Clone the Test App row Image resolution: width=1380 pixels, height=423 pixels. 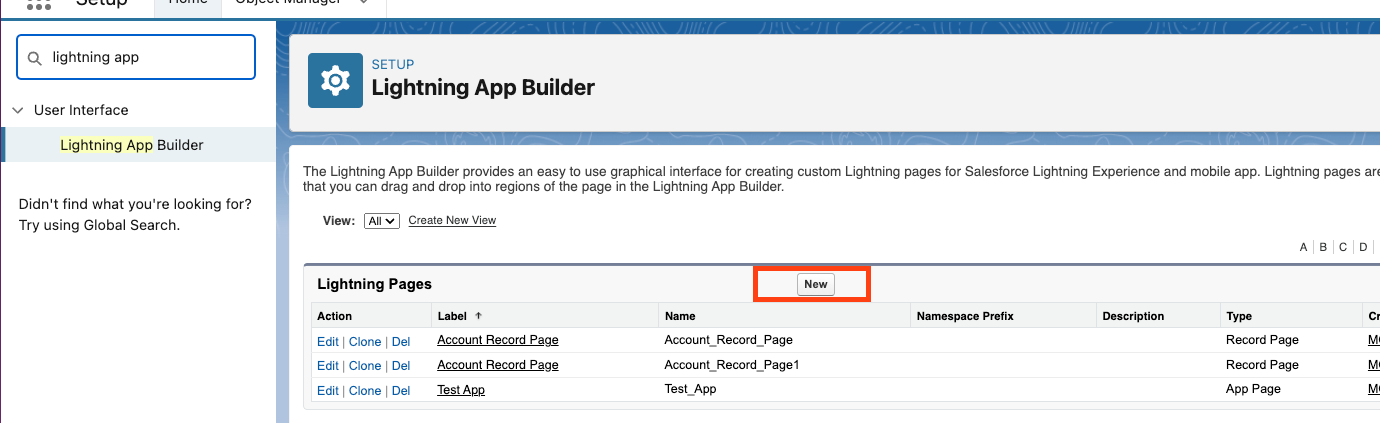(365, 391)
